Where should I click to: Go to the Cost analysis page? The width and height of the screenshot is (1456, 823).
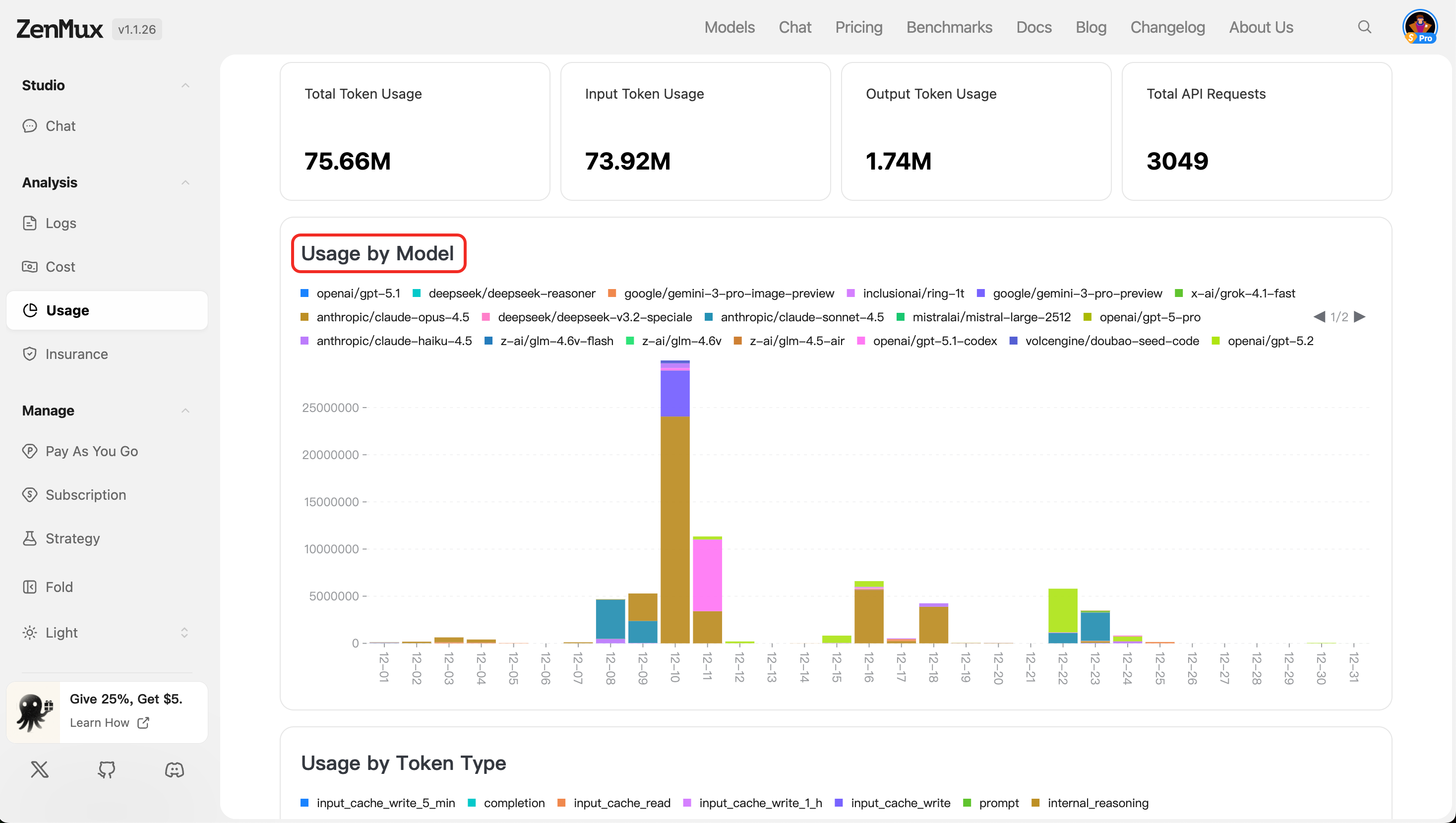[x=60, y=267]
